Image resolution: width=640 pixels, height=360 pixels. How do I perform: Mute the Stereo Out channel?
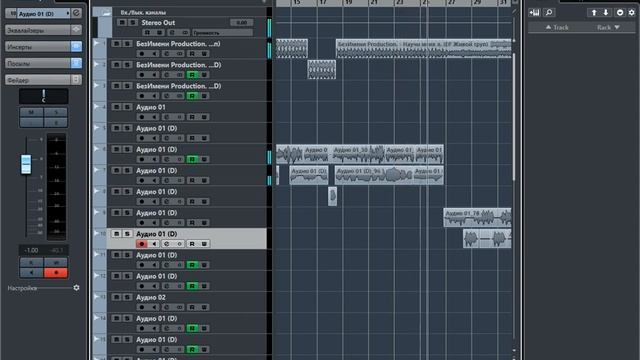point(122,22)
